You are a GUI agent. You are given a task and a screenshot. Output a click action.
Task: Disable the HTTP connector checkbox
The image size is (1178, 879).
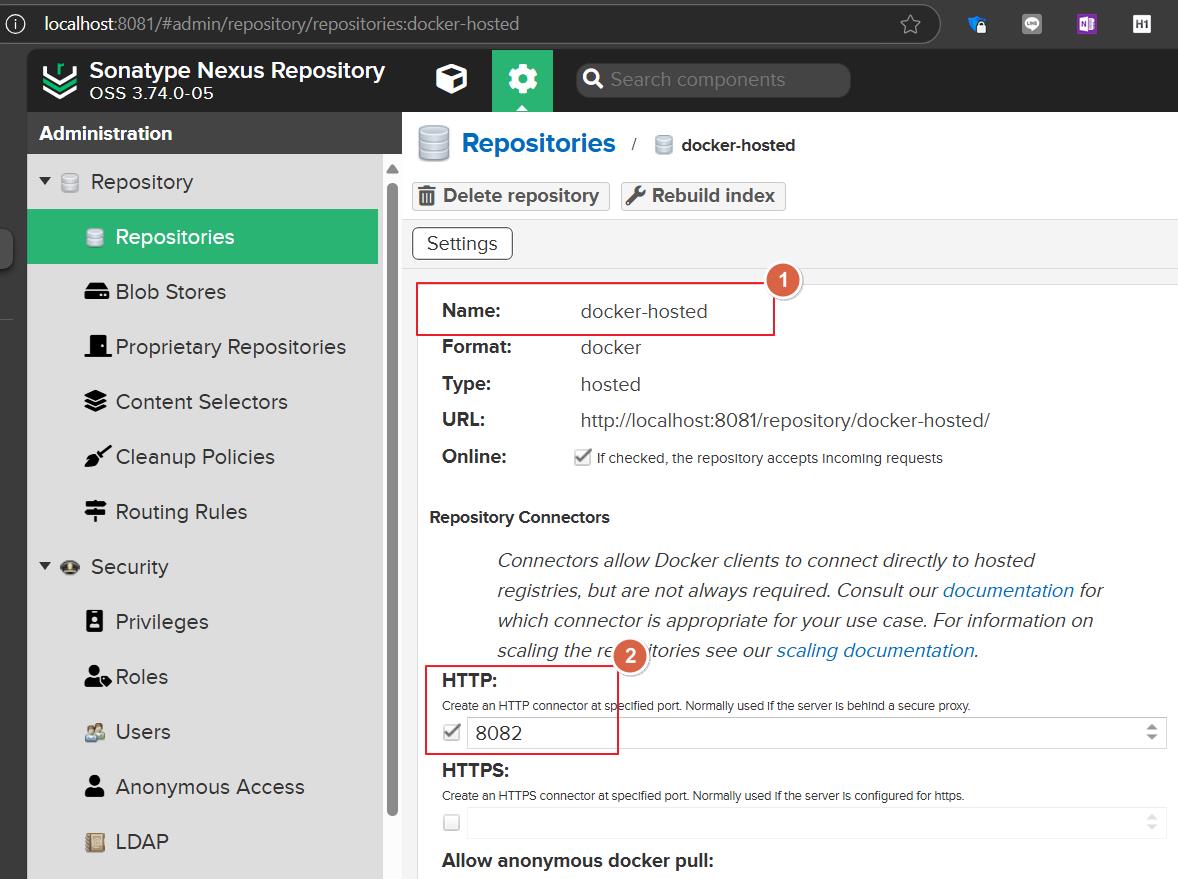451,732
